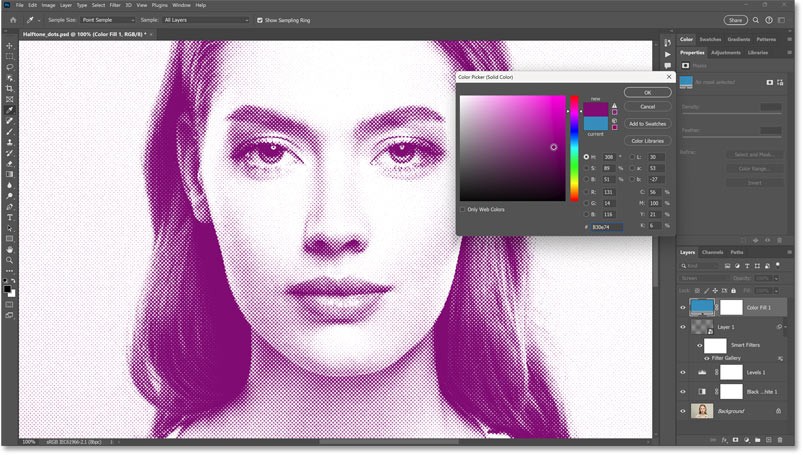803x455 pixels.
Task: Click the Add to Swatches button
Action: (647, 123)
